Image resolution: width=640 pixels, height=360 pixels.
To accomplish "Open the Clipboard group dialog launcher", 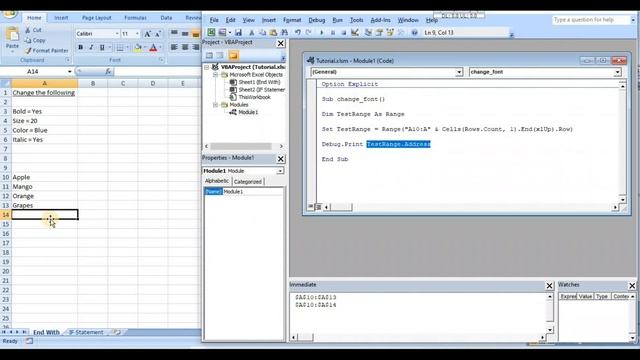I will click(68, 60).
